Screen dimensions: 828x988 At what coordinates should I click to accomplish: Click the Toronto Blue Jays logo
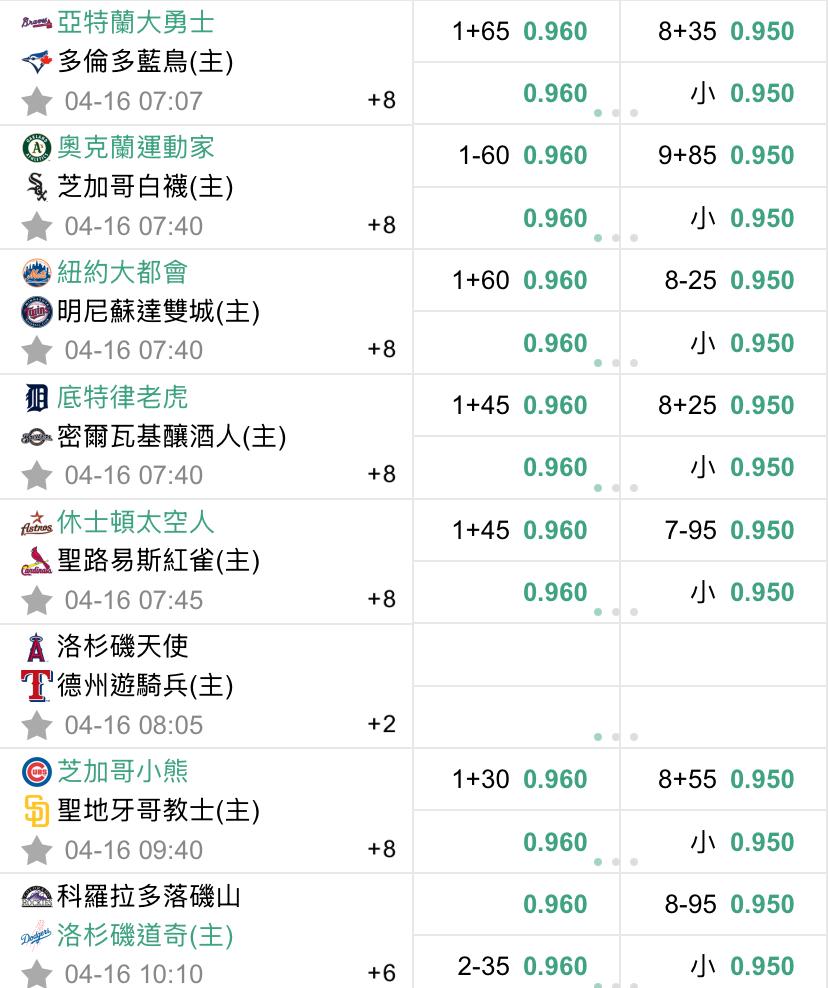pos(37,62)
